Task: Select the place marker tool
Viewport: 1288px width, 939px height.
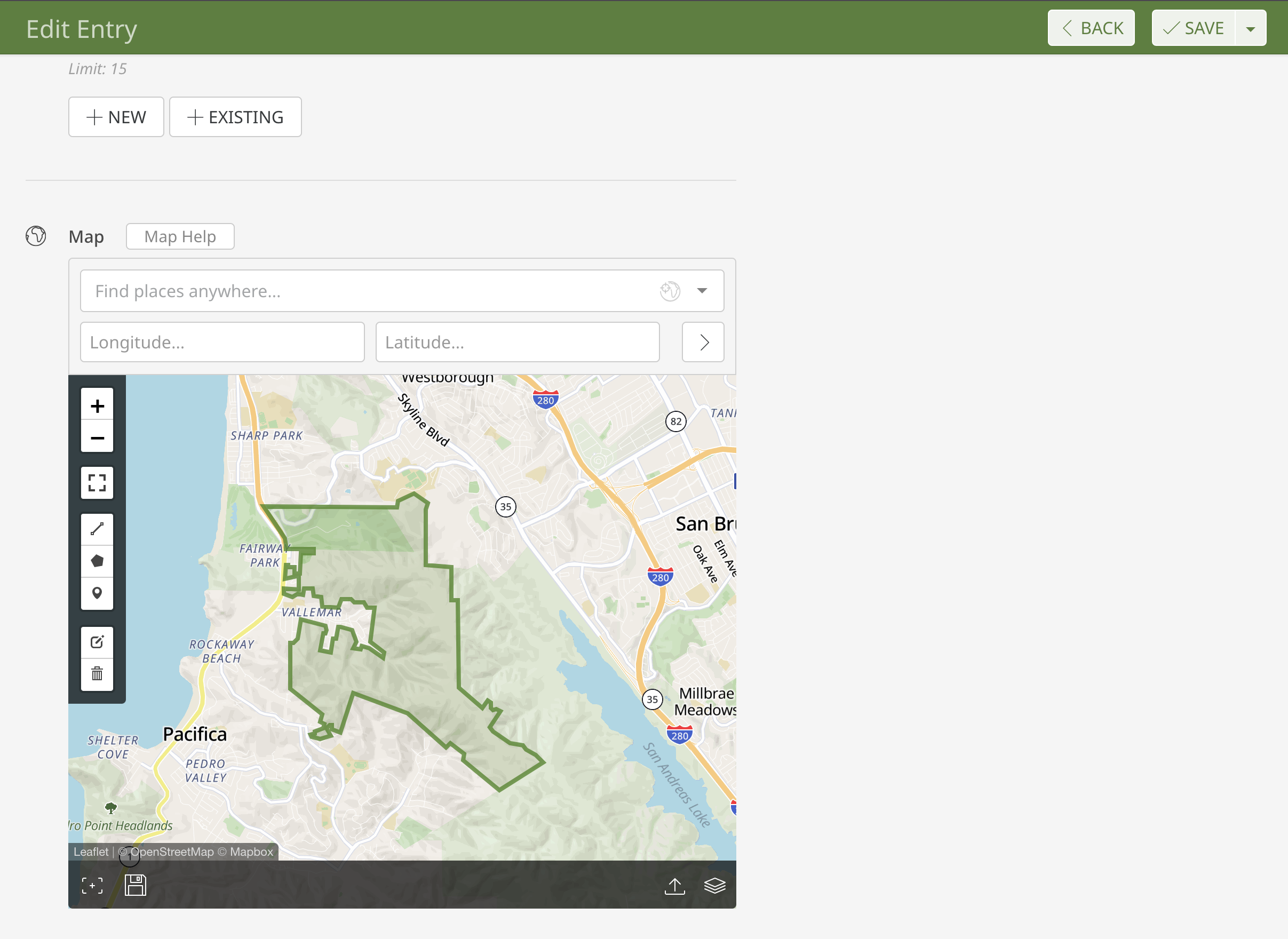Action: coord(97,593)
